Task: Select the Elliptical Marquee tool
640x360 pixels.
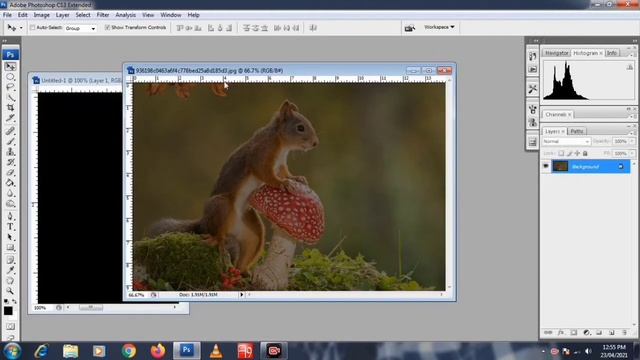Action: tap(10, 77)
